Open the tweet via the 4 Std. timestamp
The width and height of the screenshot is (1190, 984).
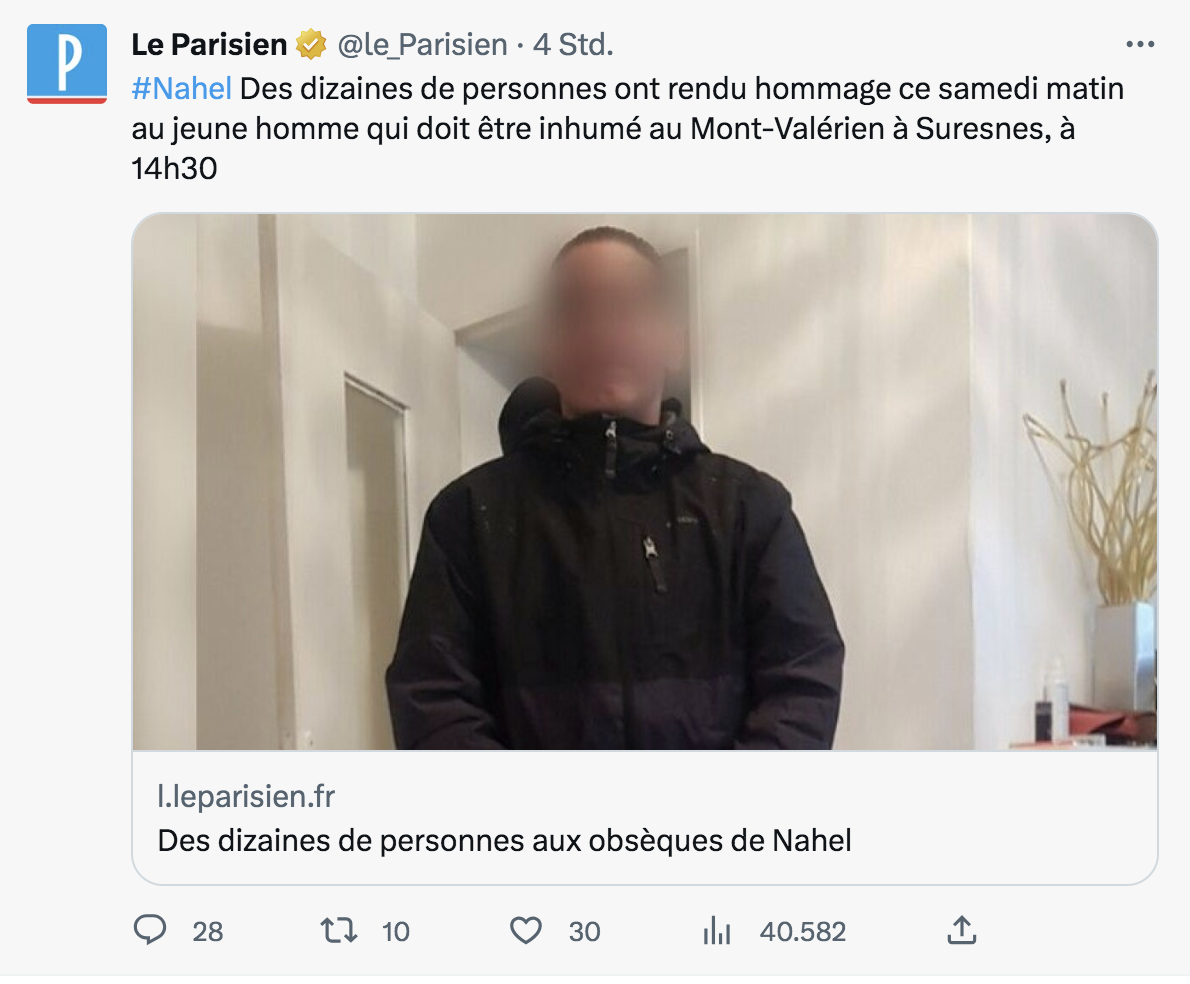point(573,45)
